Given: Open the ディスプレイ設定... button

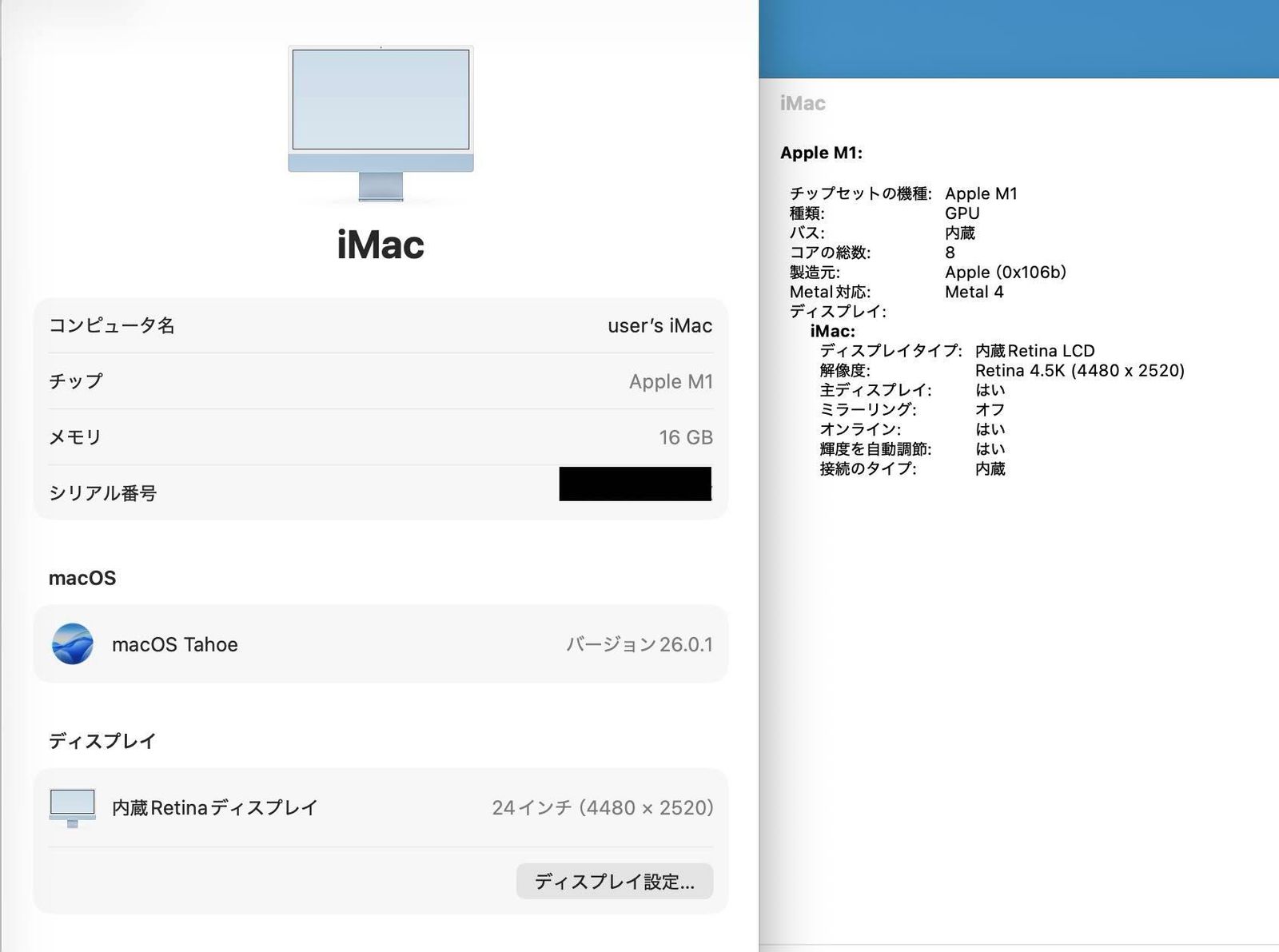Looking at the screenshot, I should pyautogui.click(x=614, y=881).
